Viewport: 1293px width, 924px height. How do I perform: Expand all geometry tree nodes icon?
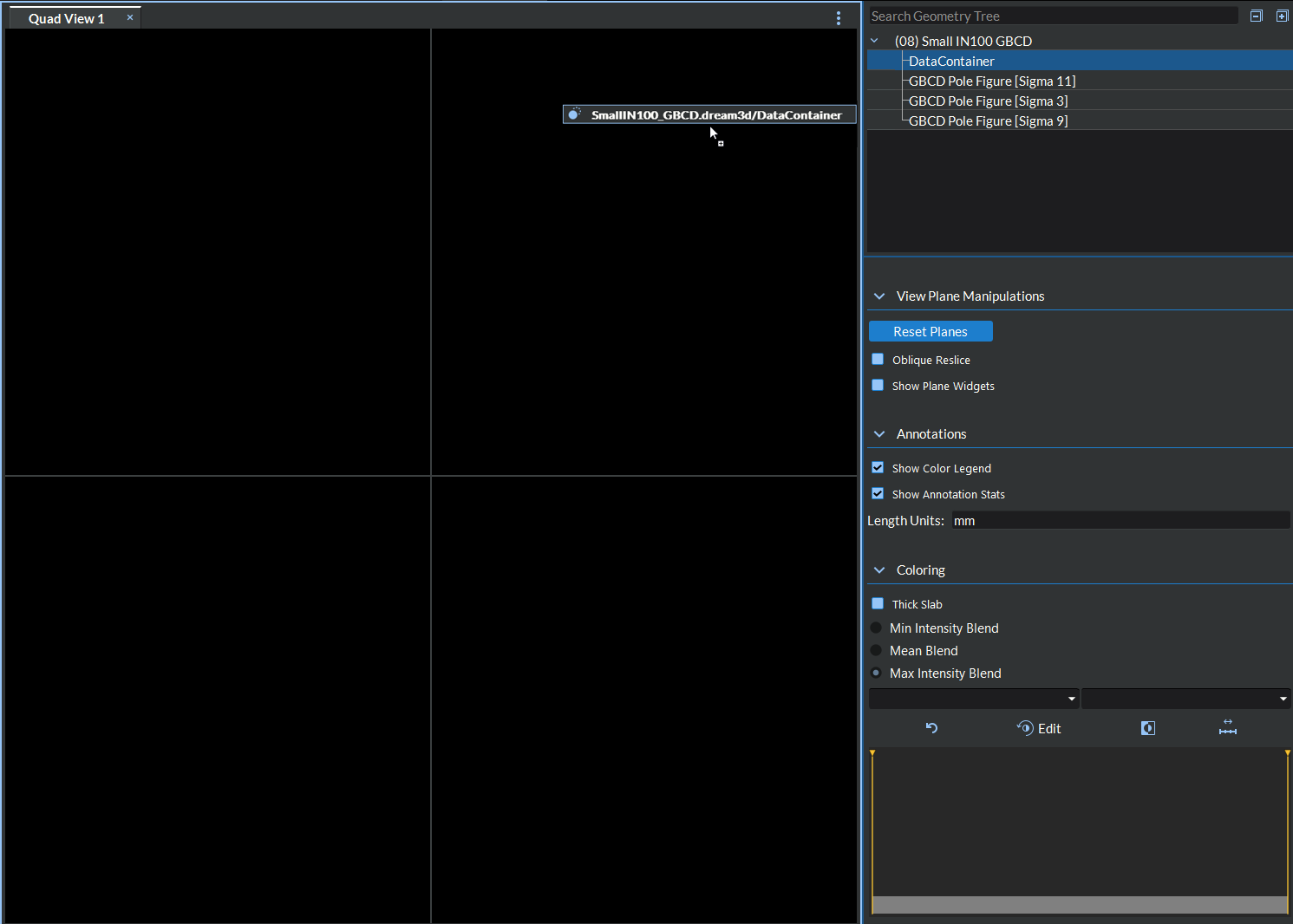[x=1282, y=16]
